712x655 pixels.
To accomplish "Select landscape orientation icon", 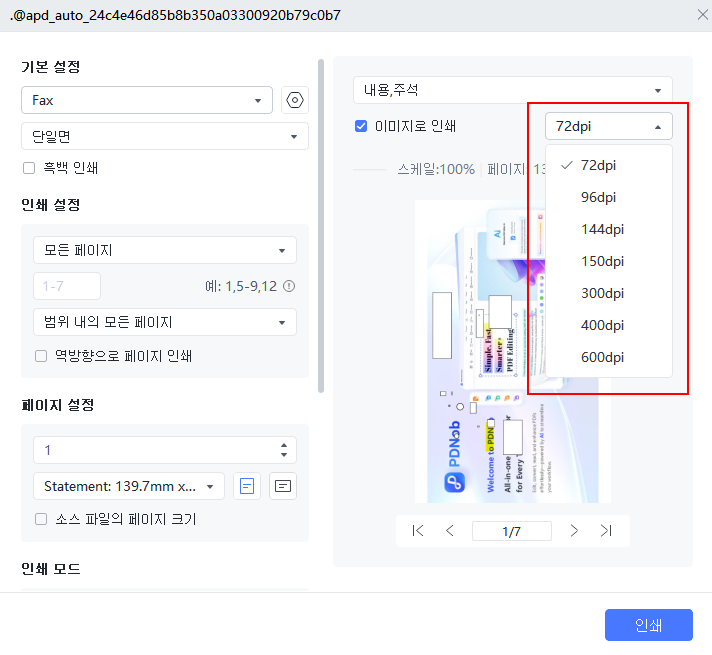I will click(282, 486).
